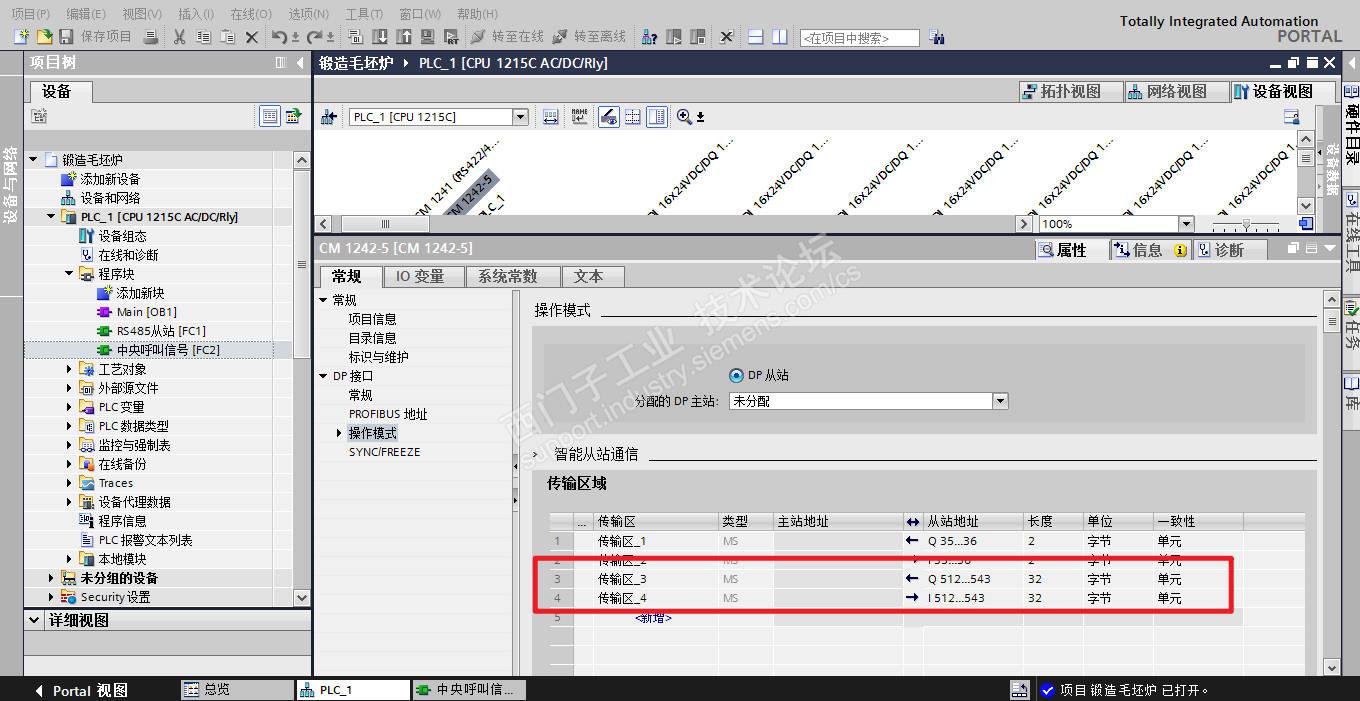Expand the 详细视图 panel
This screenshot has width=1360, height=701.
[36, 620]
